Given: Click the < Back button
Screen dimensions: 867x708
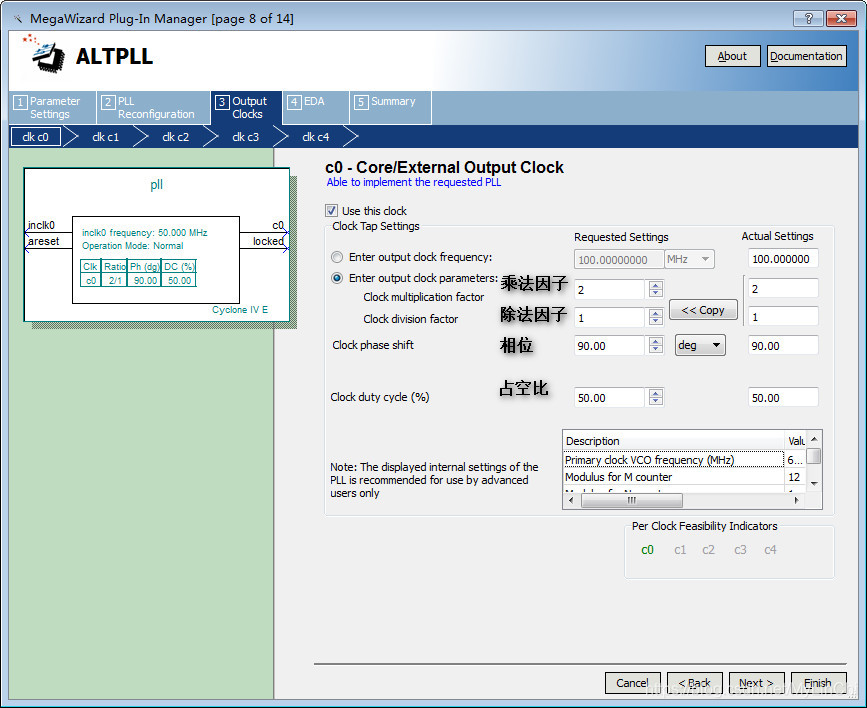Looking at the screenshot, I should pyautogui.click(x=694, y=683).
